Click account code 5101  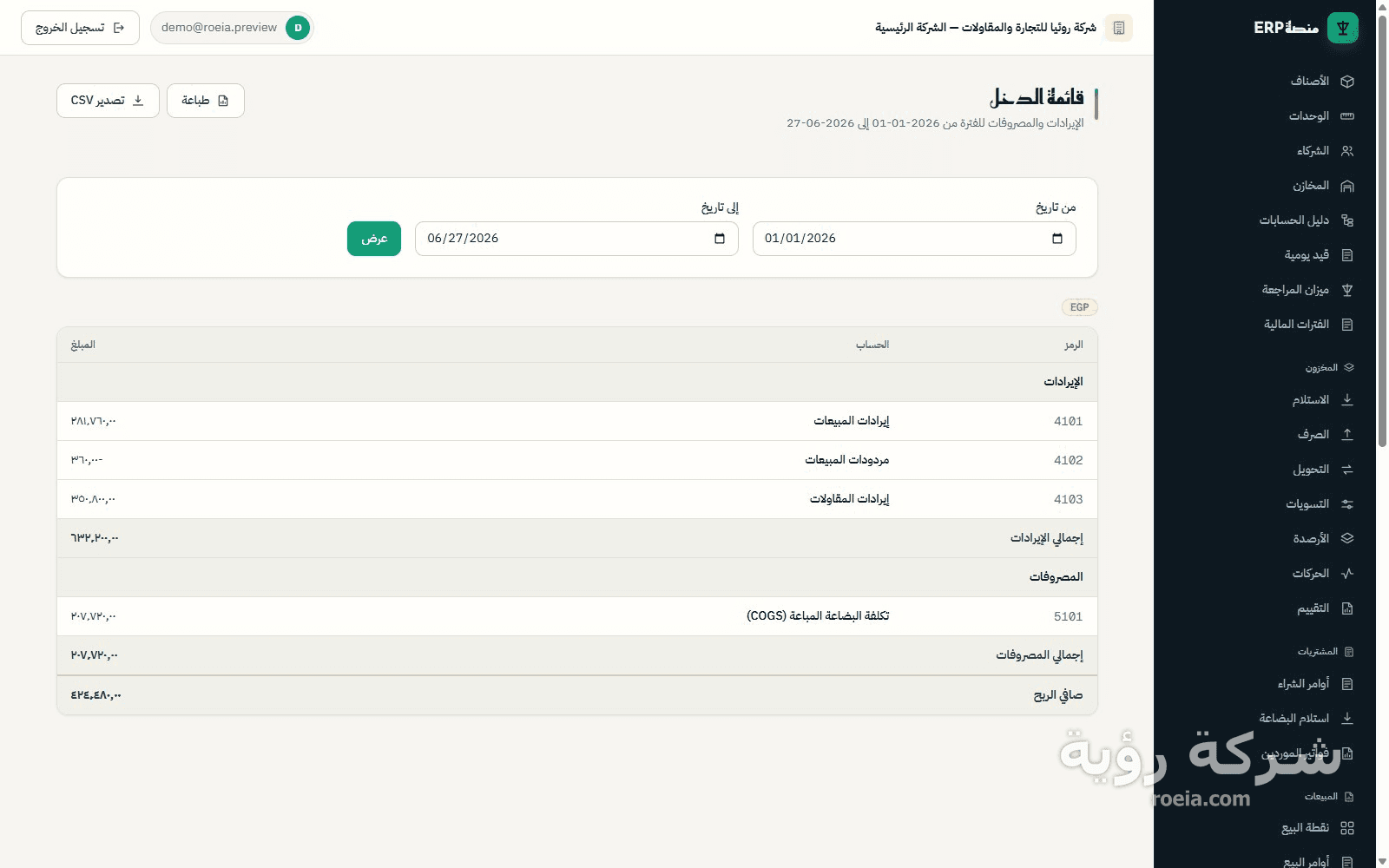click(1068, 616)
